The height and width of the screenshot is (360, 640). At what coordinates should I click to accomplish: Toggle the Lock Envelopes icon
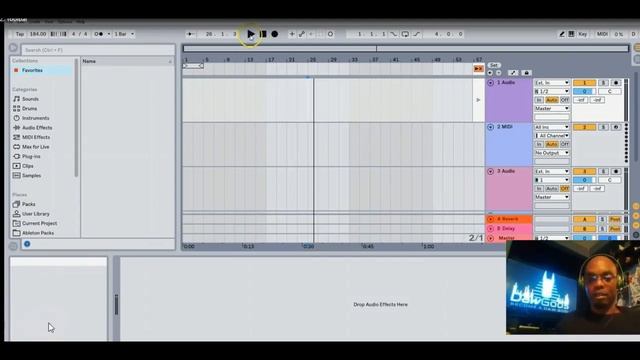pyautogui.click(x=526, y=73)
